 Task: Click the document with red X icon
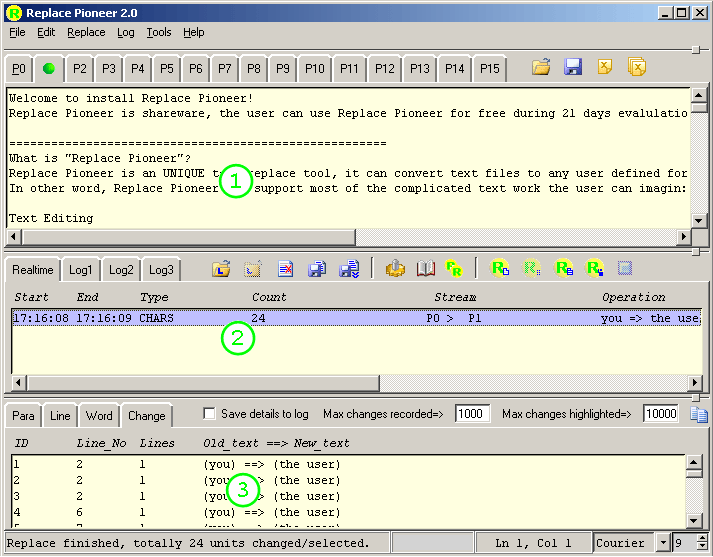[x=285, y=269]
